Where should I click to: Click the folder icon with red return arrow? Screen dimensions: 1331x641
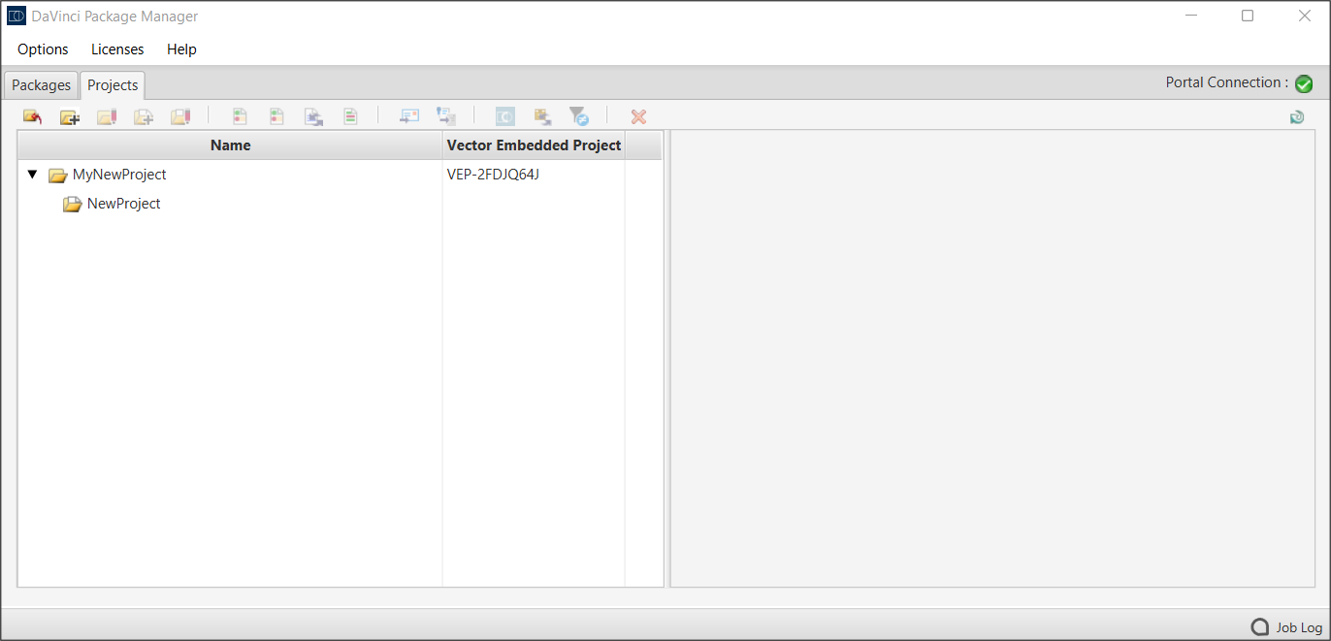(x=32, y=117)
